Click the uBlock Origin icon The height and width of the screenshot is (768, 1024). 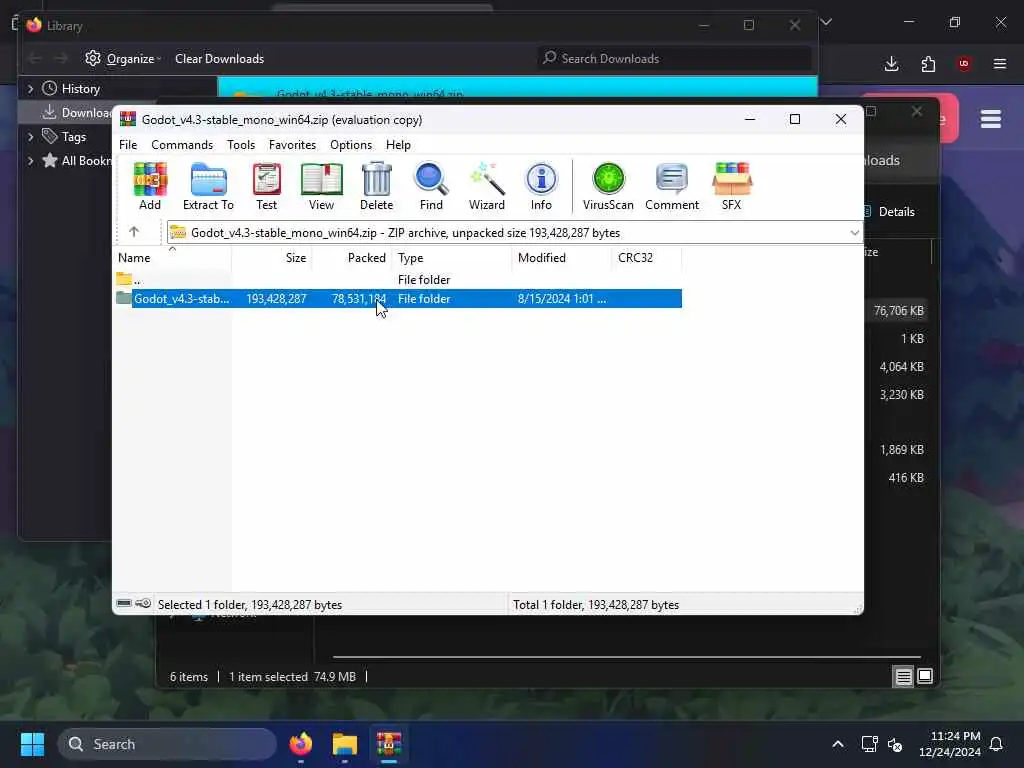coord(964,63)
